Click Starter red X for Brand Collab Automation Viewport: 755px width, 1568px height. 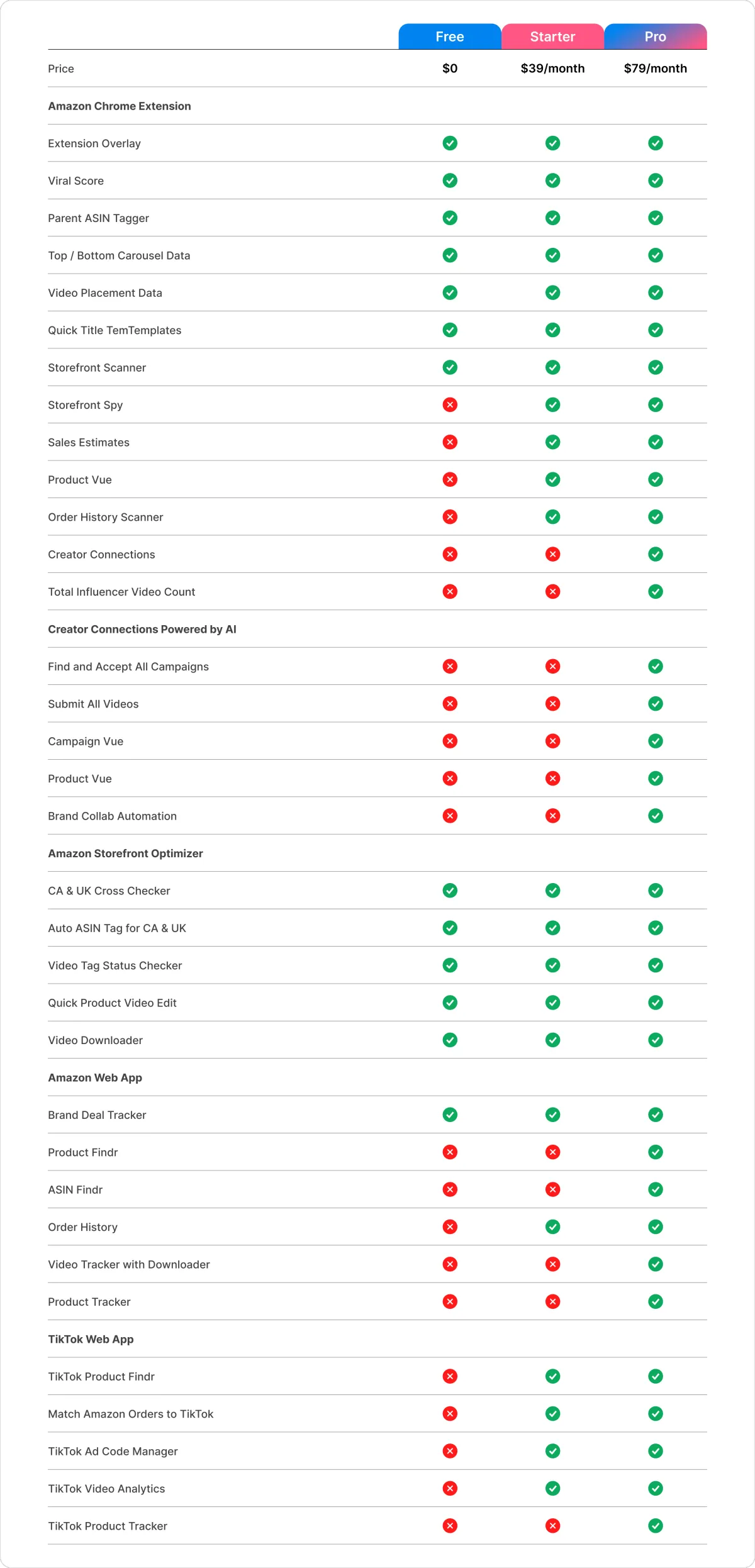(552, 816)
